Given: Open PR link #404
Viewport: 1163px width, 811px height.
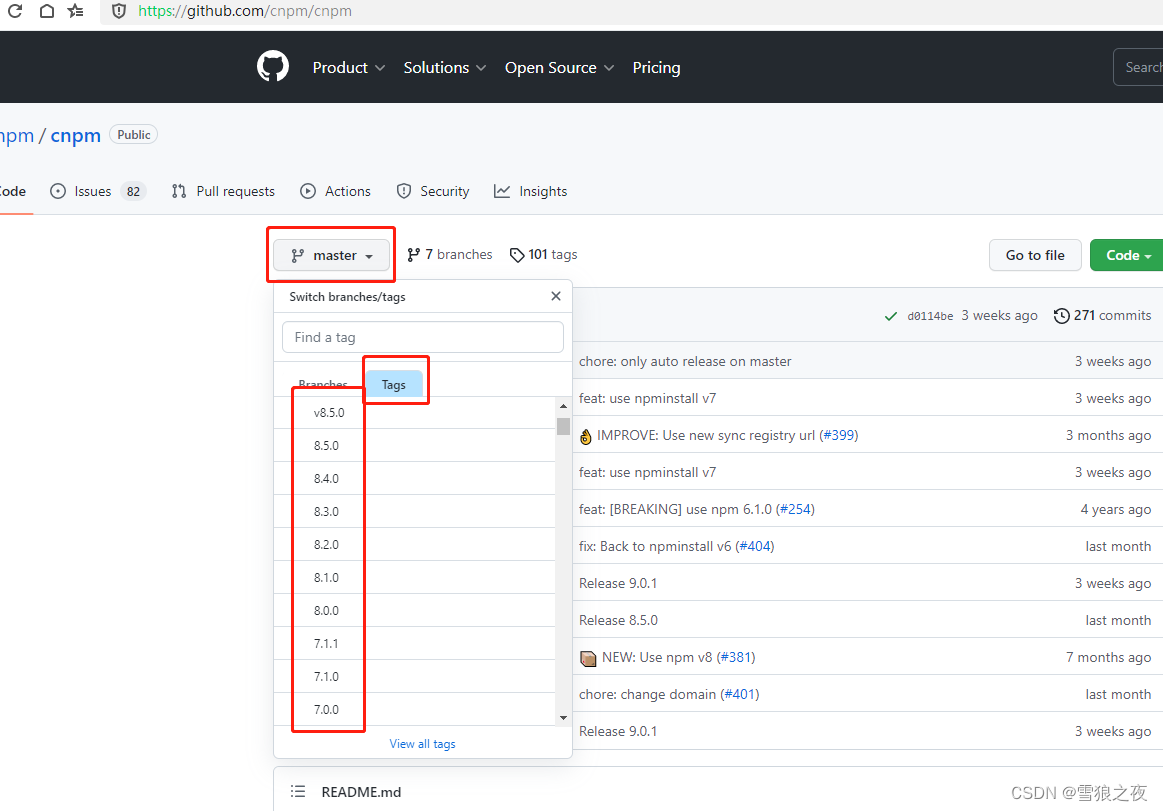Looking at the screenshot, I should (756, 547).
